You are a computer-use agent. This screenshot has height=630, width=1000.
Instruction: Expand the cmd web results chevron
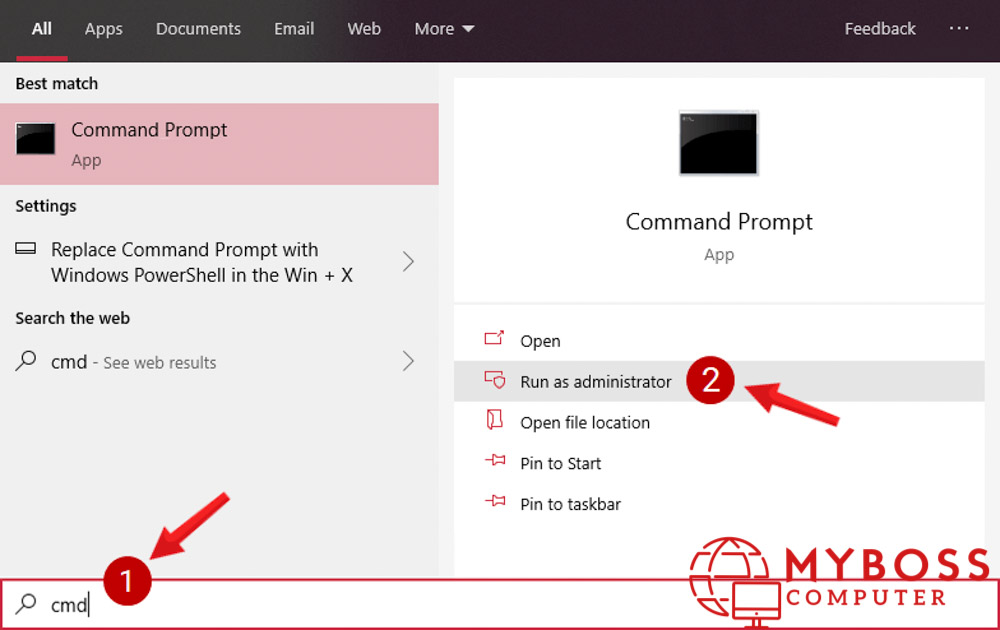coord(408,362)
